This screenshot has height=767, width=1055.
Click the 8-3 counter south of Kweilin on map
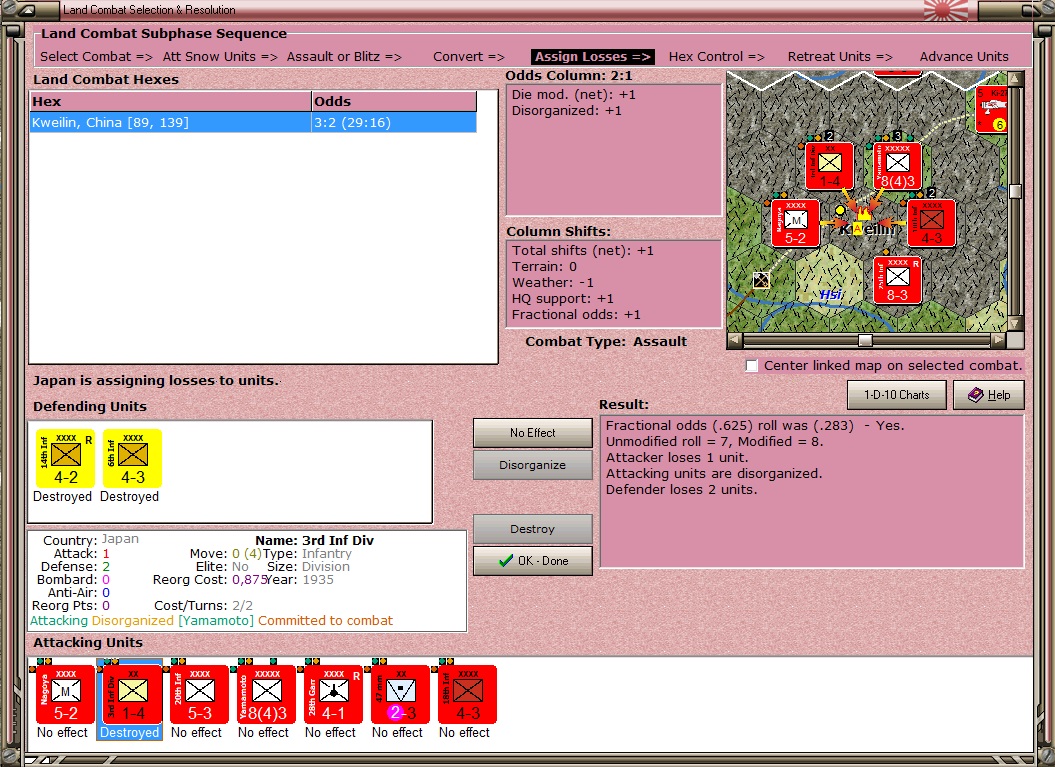point(898,280)
